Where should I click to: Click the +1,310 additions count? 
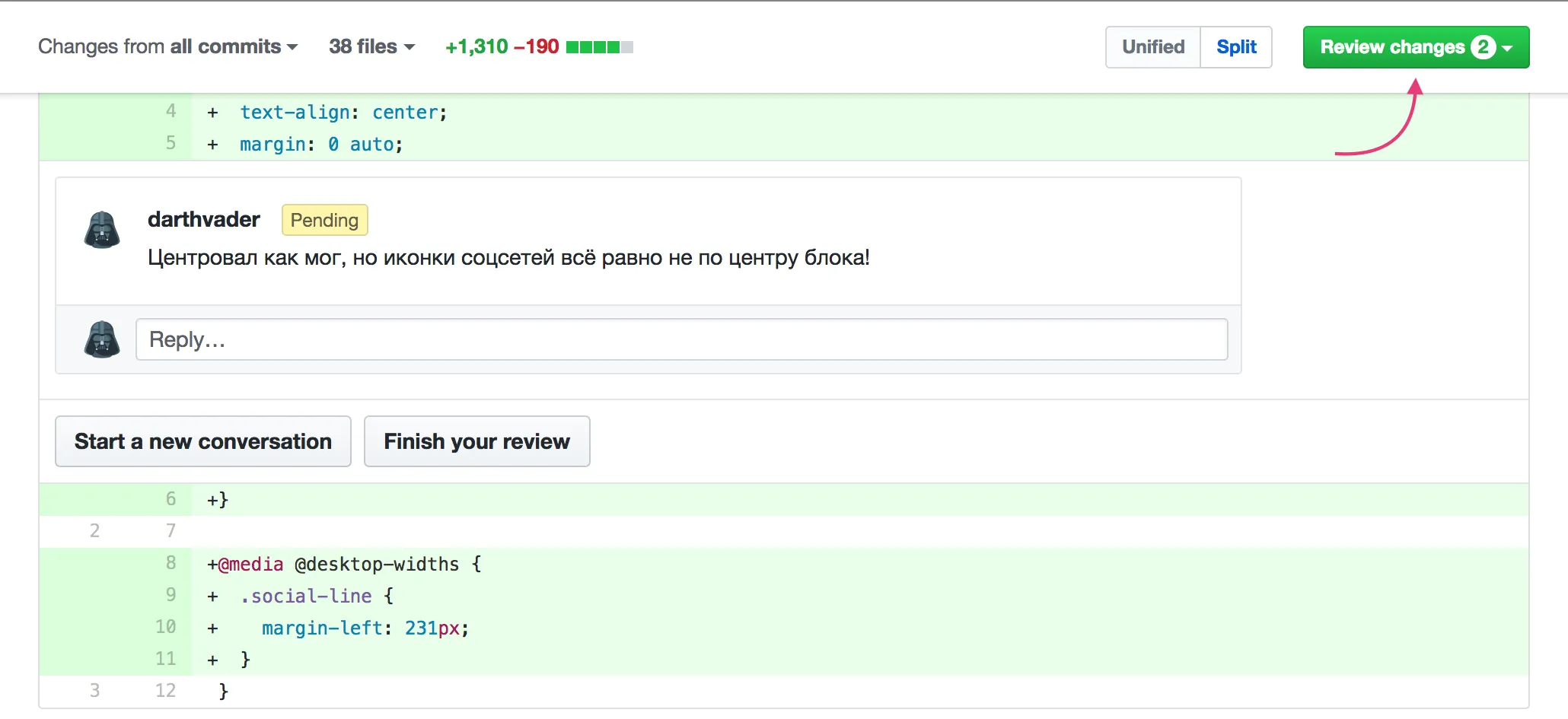tap(476, 47)
